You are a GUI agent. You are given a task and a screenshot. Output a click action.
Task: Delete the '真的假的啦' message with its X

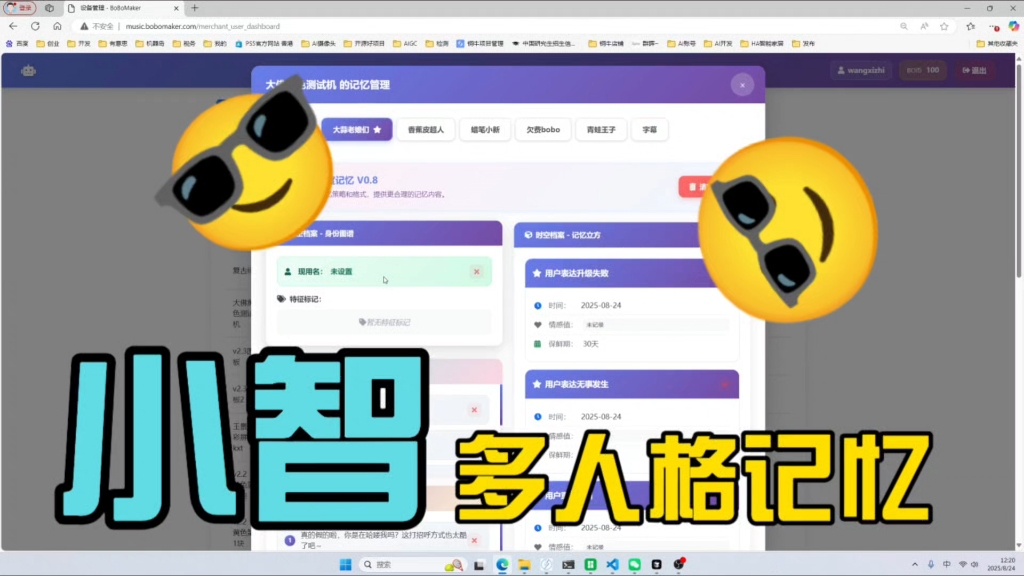pyautogui.click(x=474, y=540)
